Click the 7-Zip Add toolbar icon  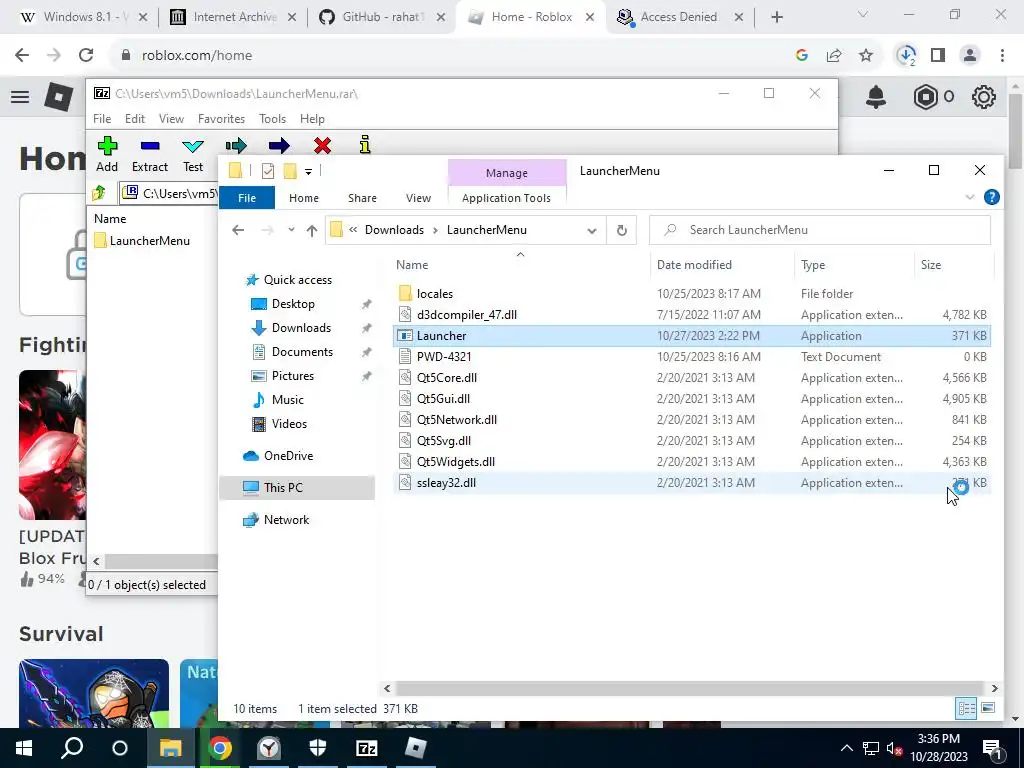107,145
